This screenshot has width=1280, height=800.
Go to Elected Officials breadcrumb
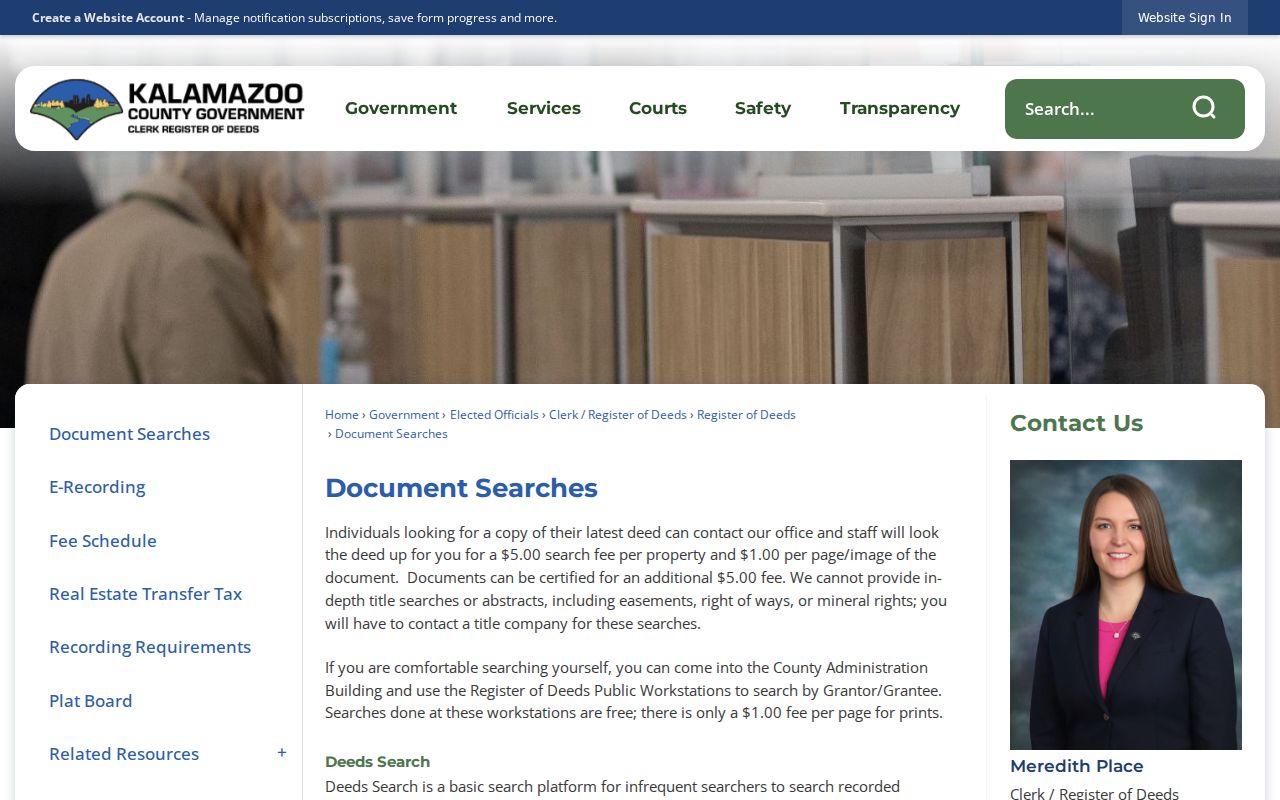494,415
